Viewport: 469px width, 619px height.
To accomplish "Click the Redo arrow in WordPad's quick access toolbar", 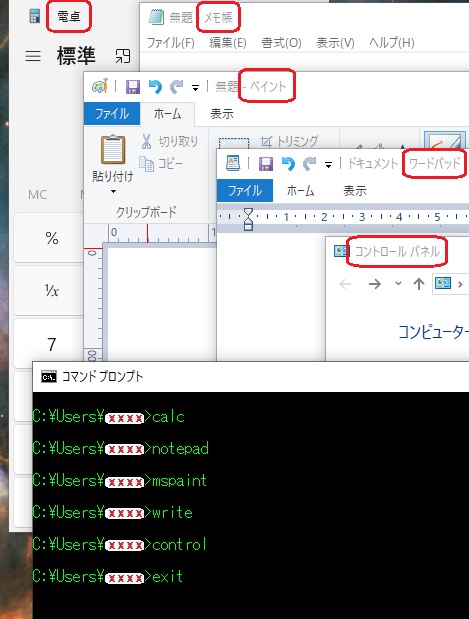I will click(310, 163).
